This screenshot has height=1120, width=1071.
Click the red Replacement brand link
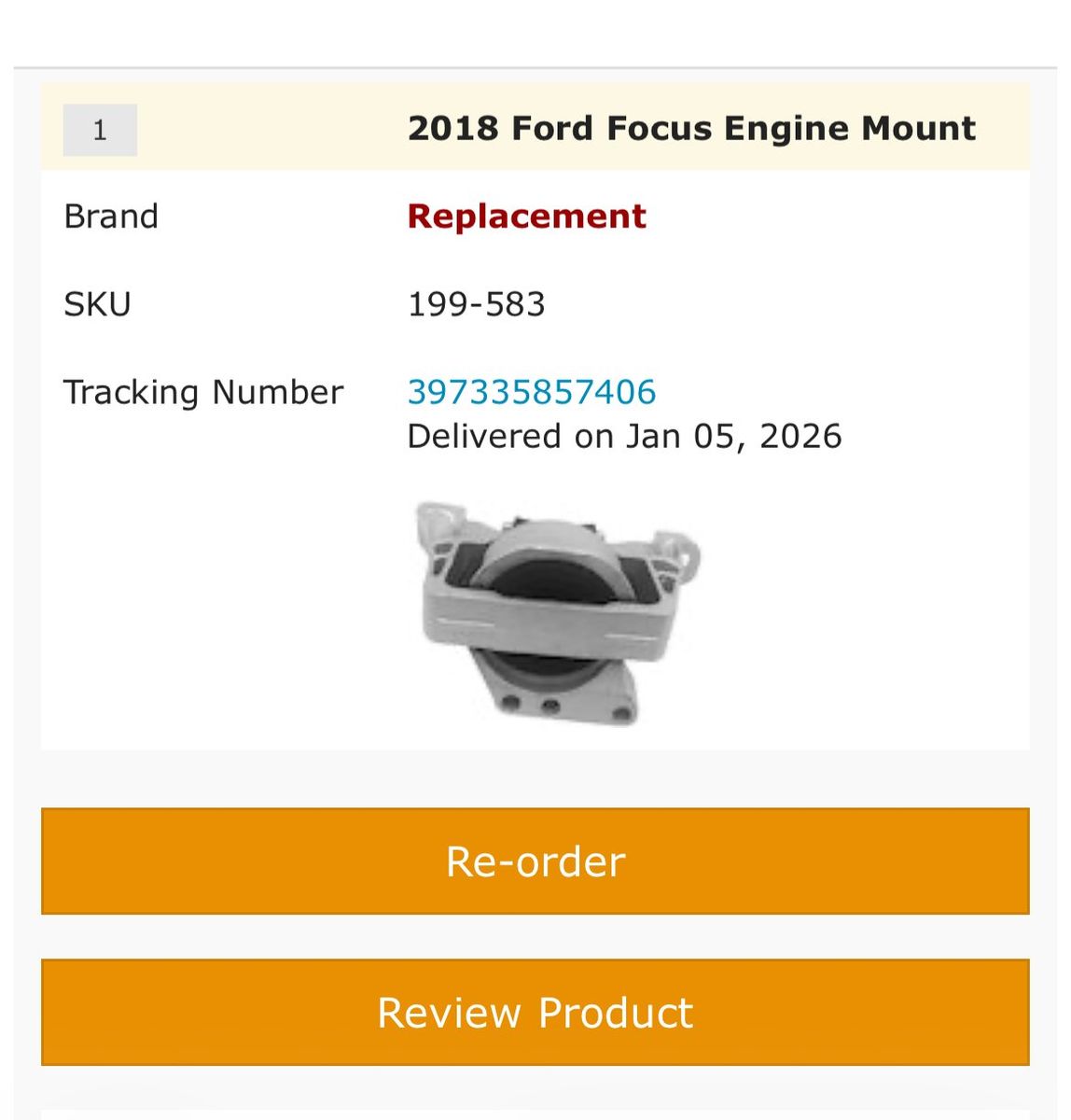(526, 217)
